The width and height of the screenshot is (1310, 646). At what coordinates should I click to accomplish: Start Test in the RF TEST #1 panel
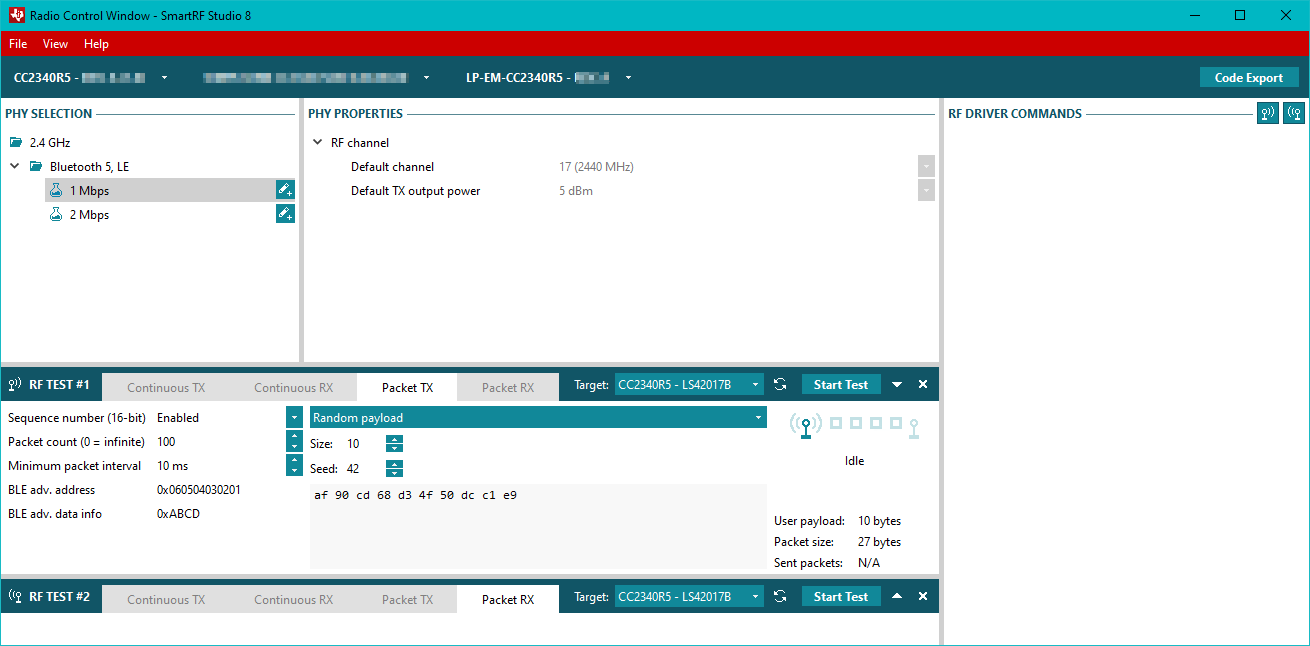(841, 385)
